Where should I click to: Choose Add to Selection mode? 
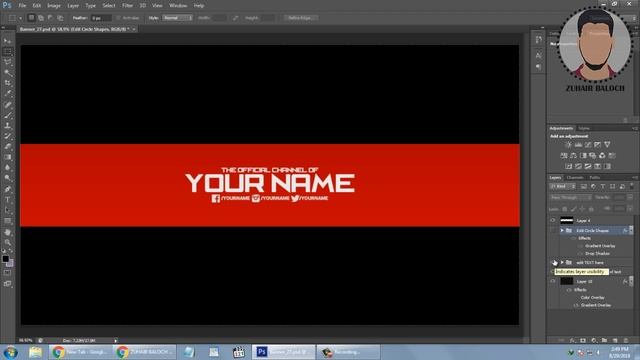(41, 18)
